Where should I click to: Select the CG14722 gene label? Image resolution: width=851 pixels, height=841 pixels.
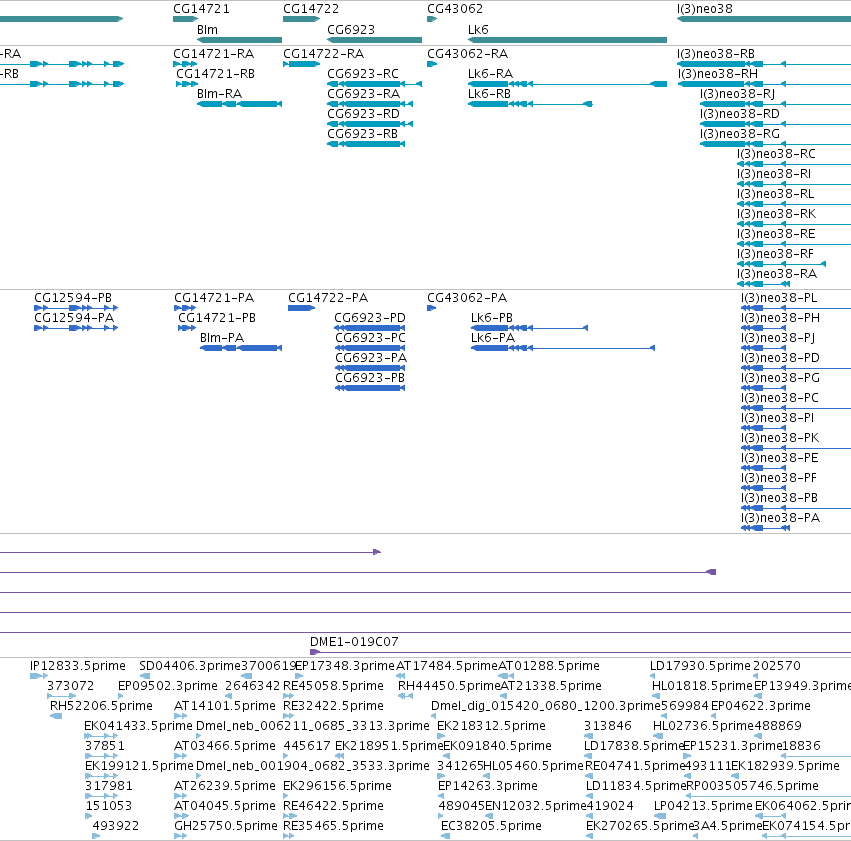pyautogui.click(x=311, y=9)
